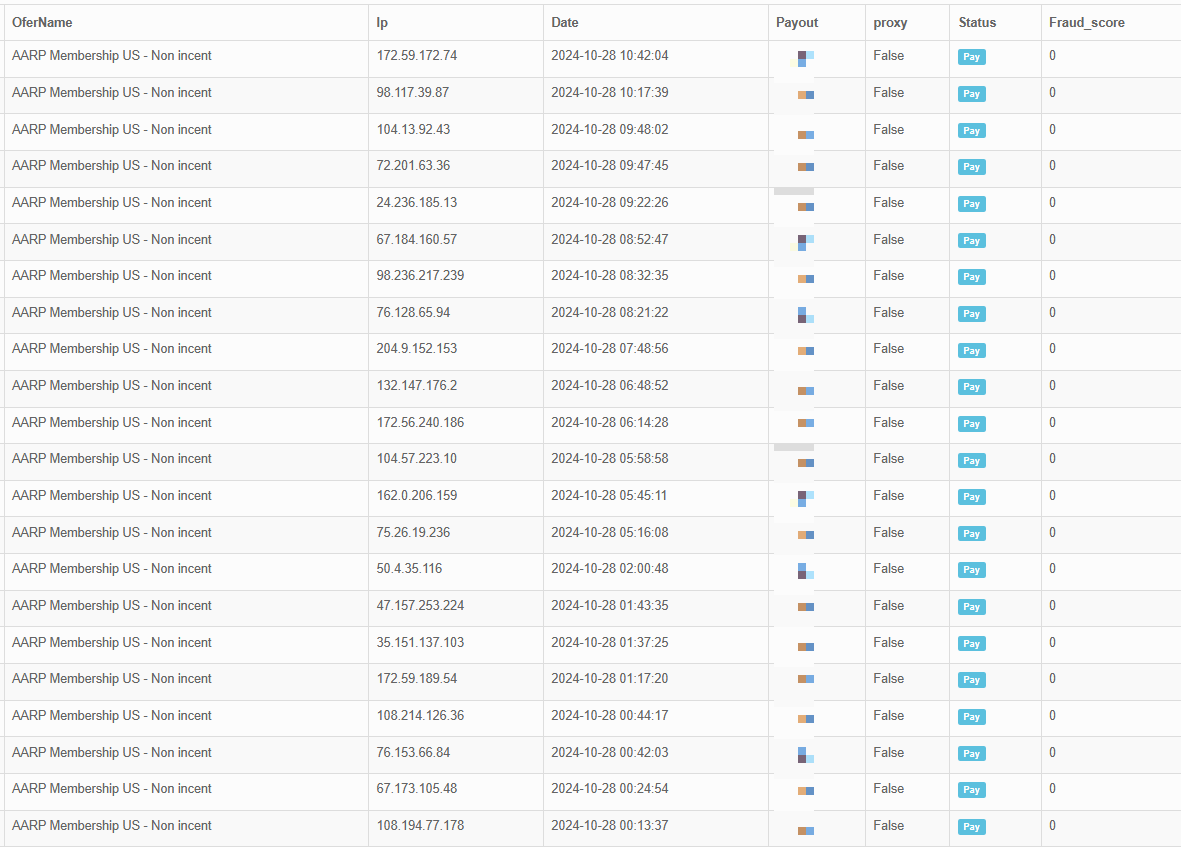Click Pay badge for IP 172.56.240.186
Image resolution: width=1181 pixels, height=847 pixels.
click(x=972, y=423)
